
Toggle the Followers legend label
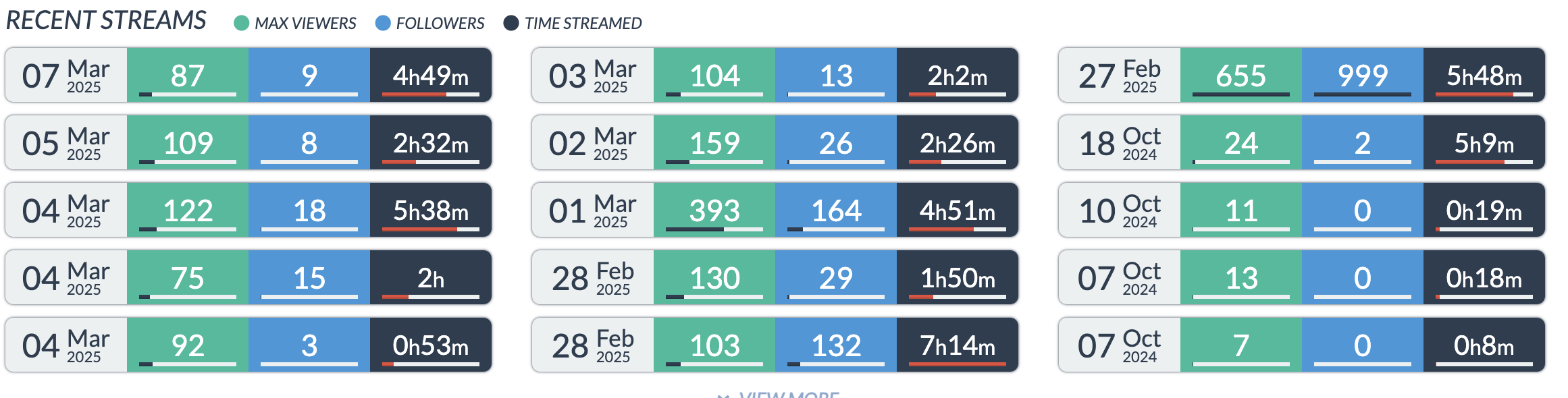tap(440, 24)
